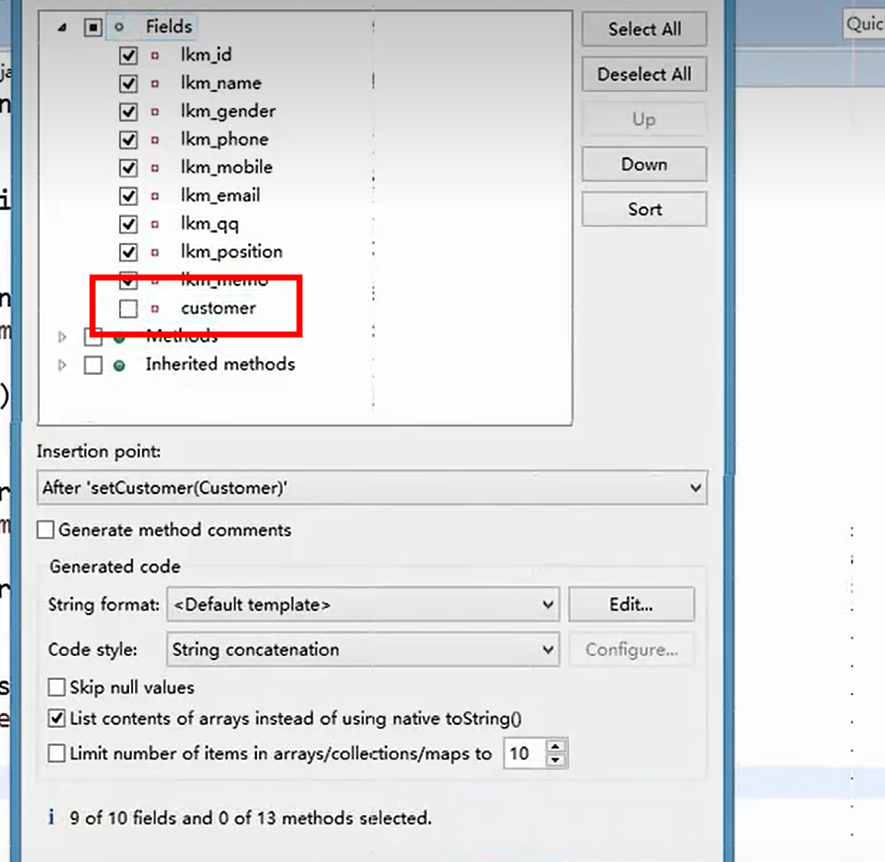Uncheck the lkm_phone field checkbox
This screenshot has width=885, height=862.
(128, 139)
